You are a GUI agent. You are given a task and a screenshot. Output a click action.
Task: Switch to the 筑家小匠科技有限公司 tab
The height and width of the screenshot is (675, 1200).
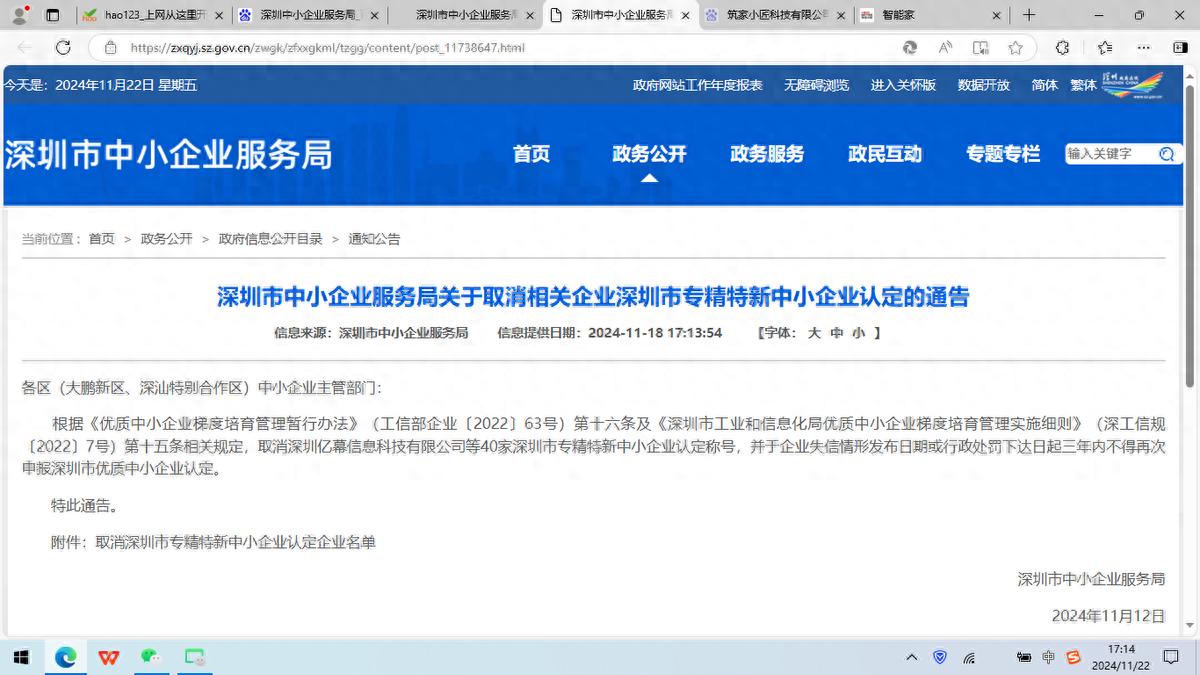click(774, 15)
